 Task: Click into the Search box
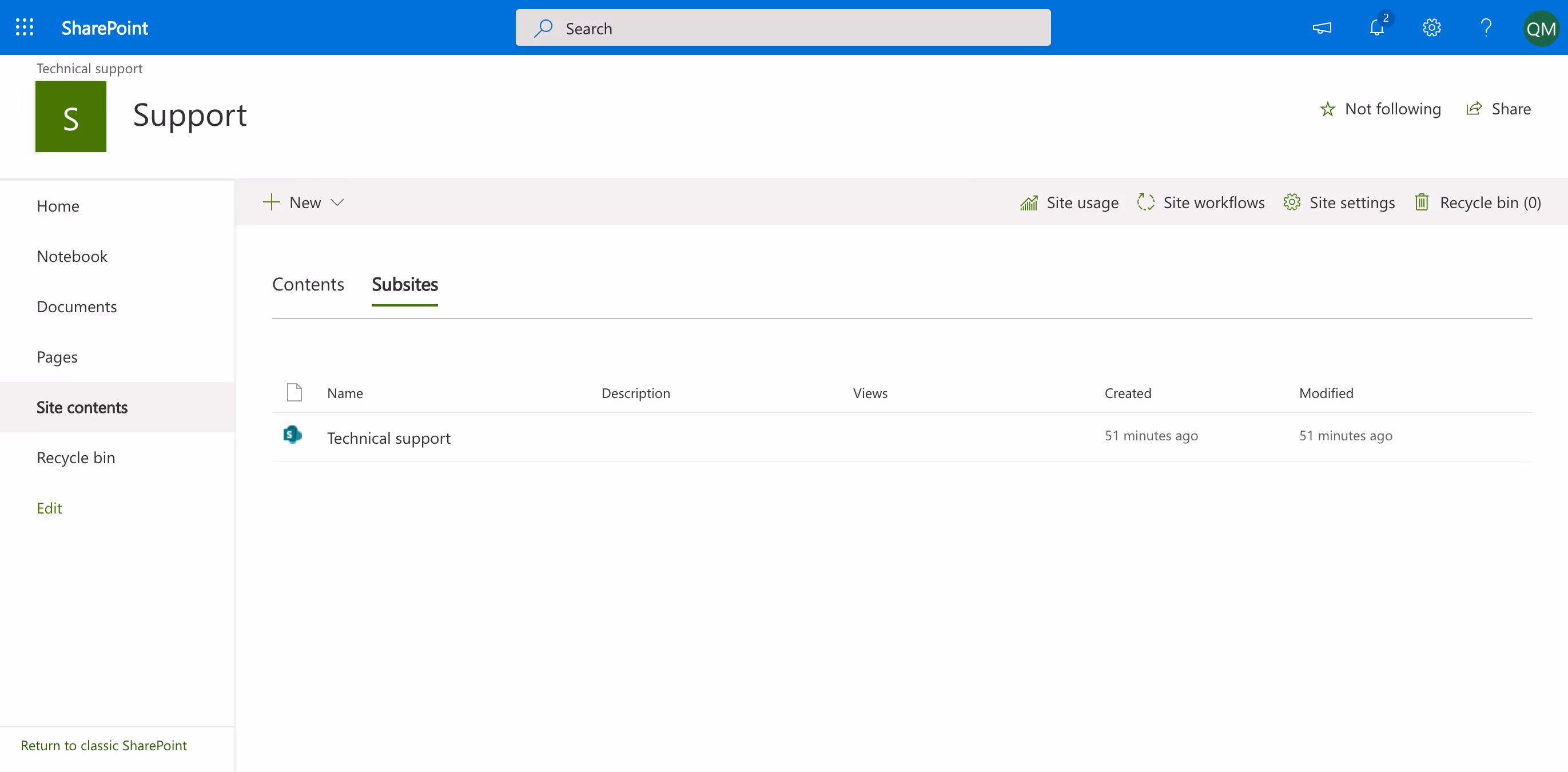point(783,28)
